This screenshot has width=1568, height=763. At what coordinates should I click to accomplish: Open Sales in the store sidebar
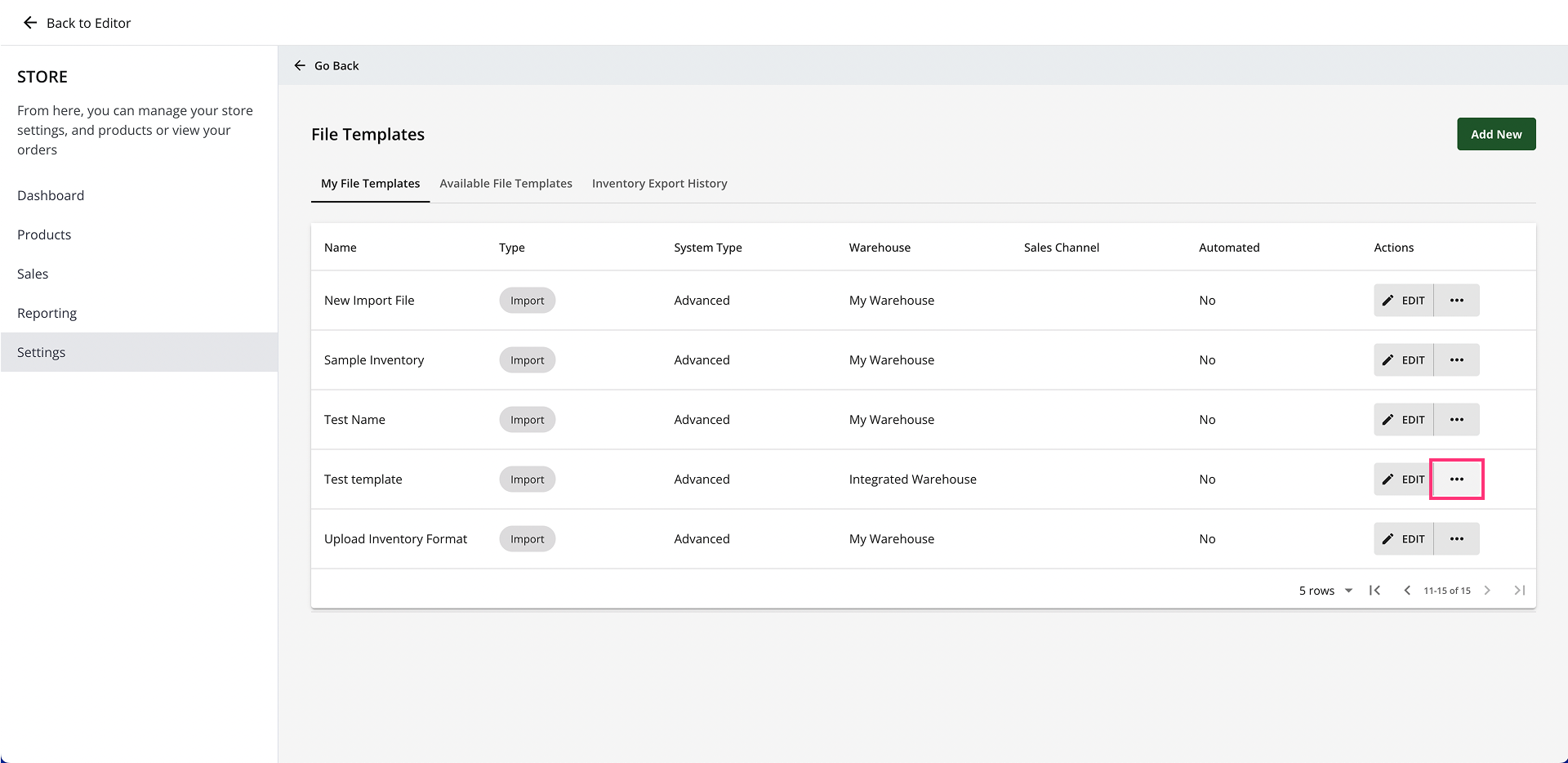pos(139,274)
